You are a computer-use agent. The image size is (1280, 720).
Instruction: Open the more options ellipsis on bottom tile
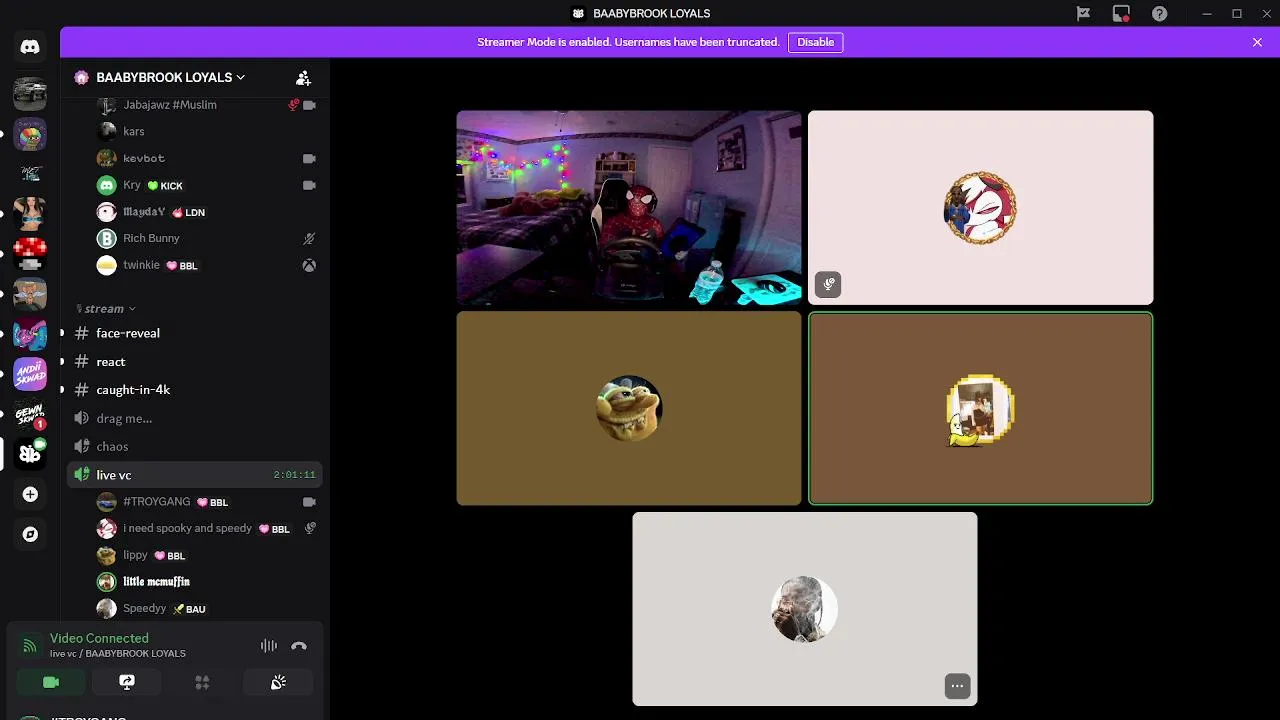957,686
